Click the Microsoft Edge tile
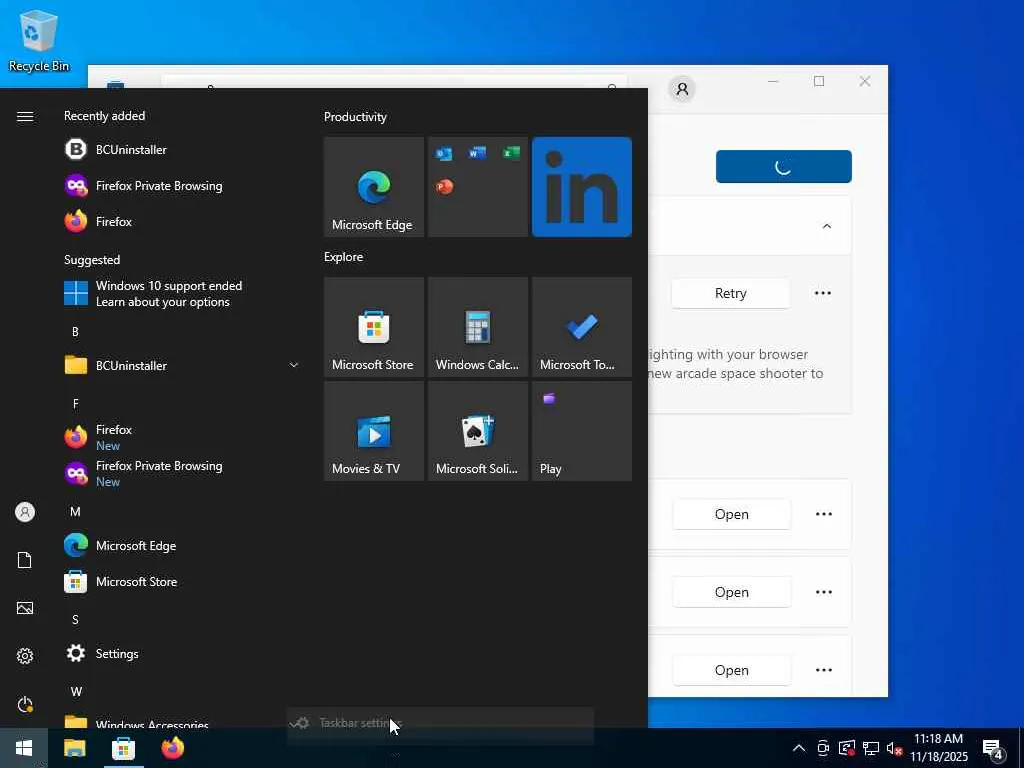The height and width of the screenshot is (768, 1024). [374, 187]
